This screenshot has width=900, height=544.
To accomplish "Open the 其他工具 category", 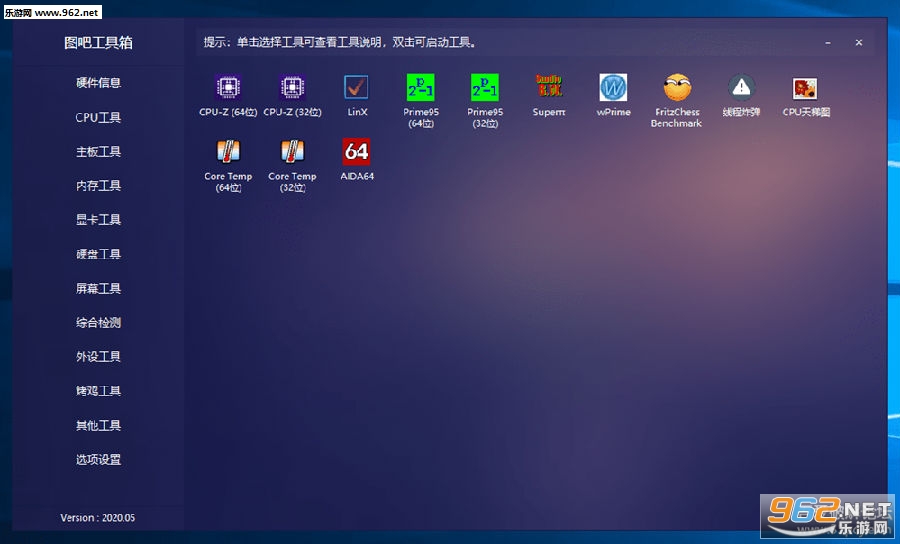I will point(98,425).
